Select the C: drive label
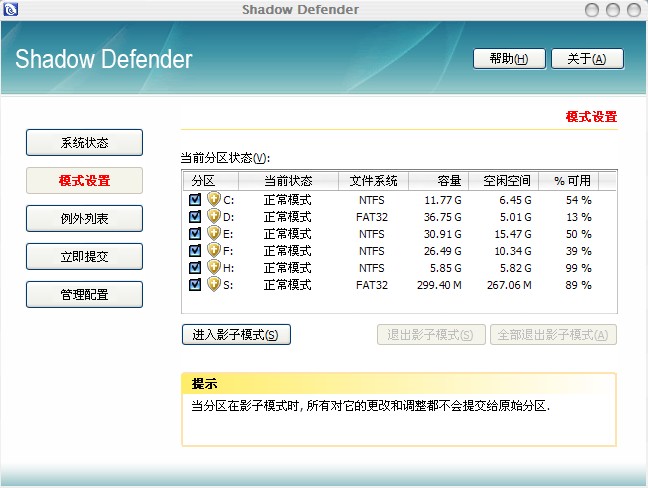Image resolution: width=648 pixels, height=488 pixels. [x=229, y=200]
